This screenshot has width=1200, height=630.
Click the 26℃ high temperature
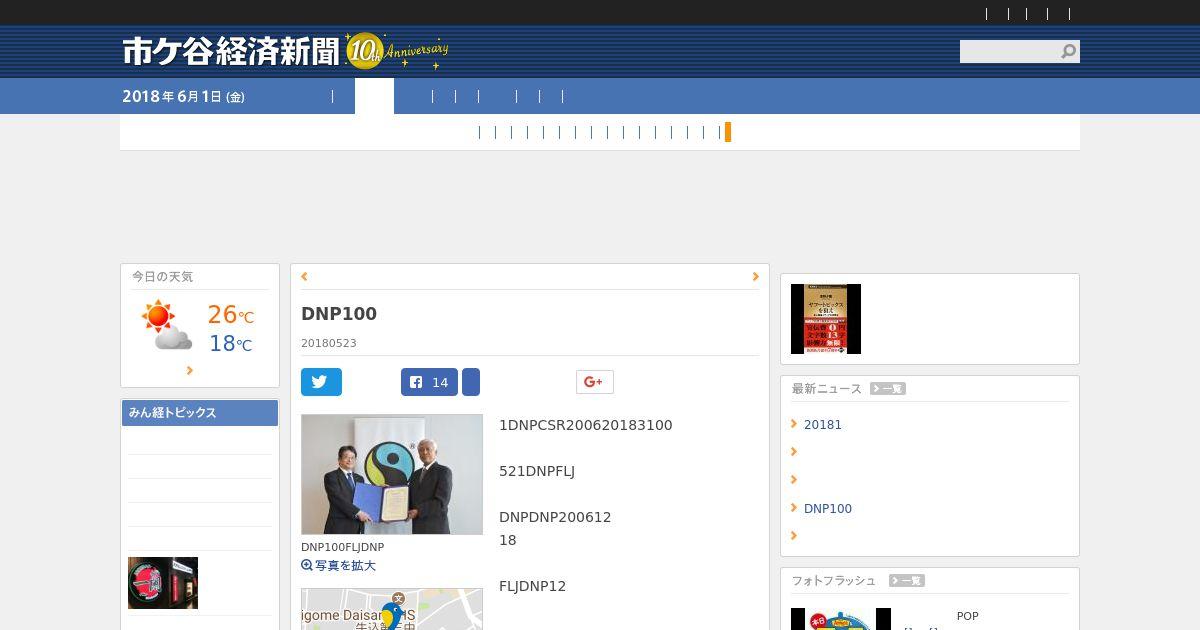[x=230, y=315]
